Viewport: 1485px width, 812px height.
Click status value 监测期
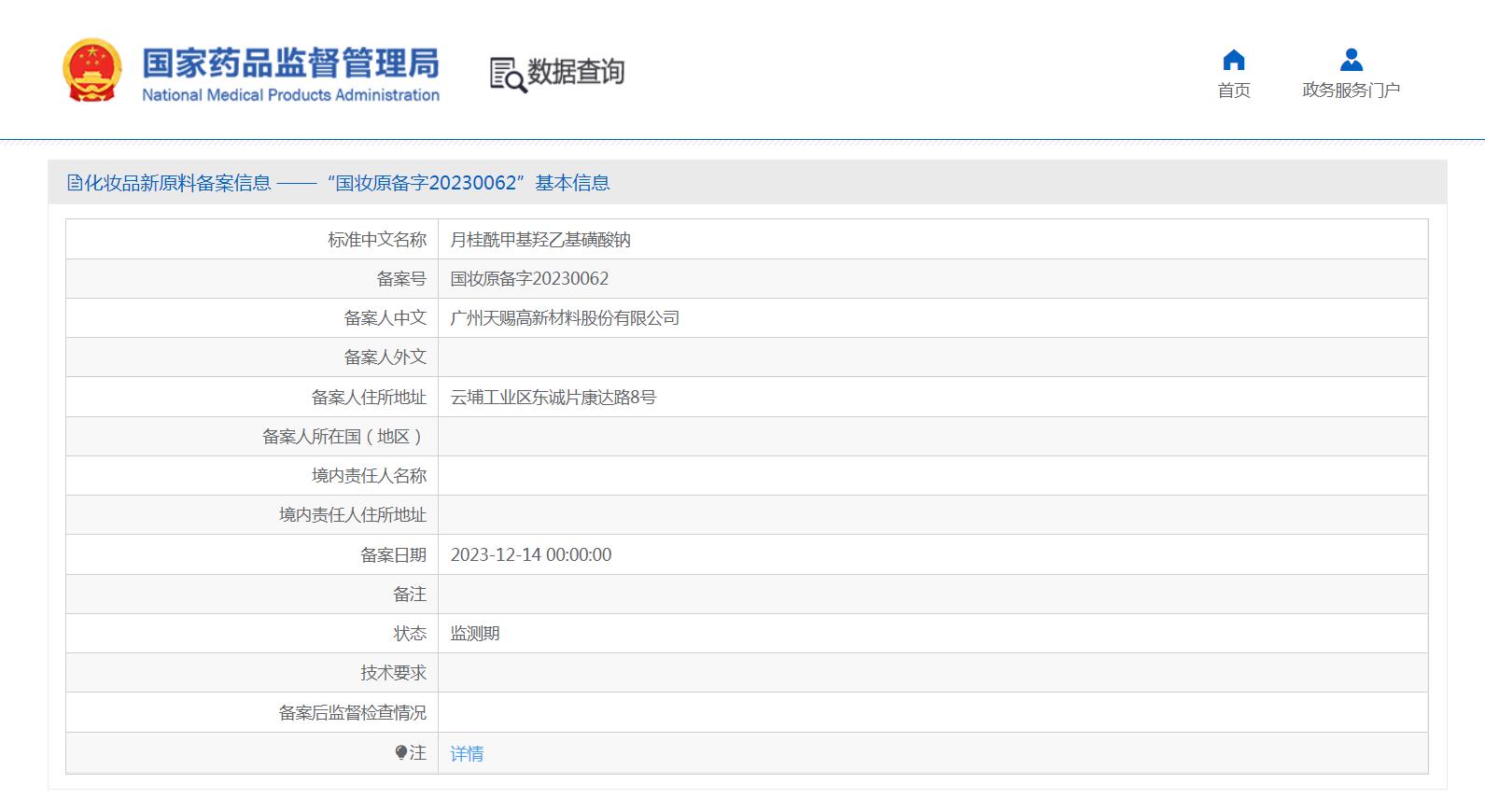(x=475, y=633)
